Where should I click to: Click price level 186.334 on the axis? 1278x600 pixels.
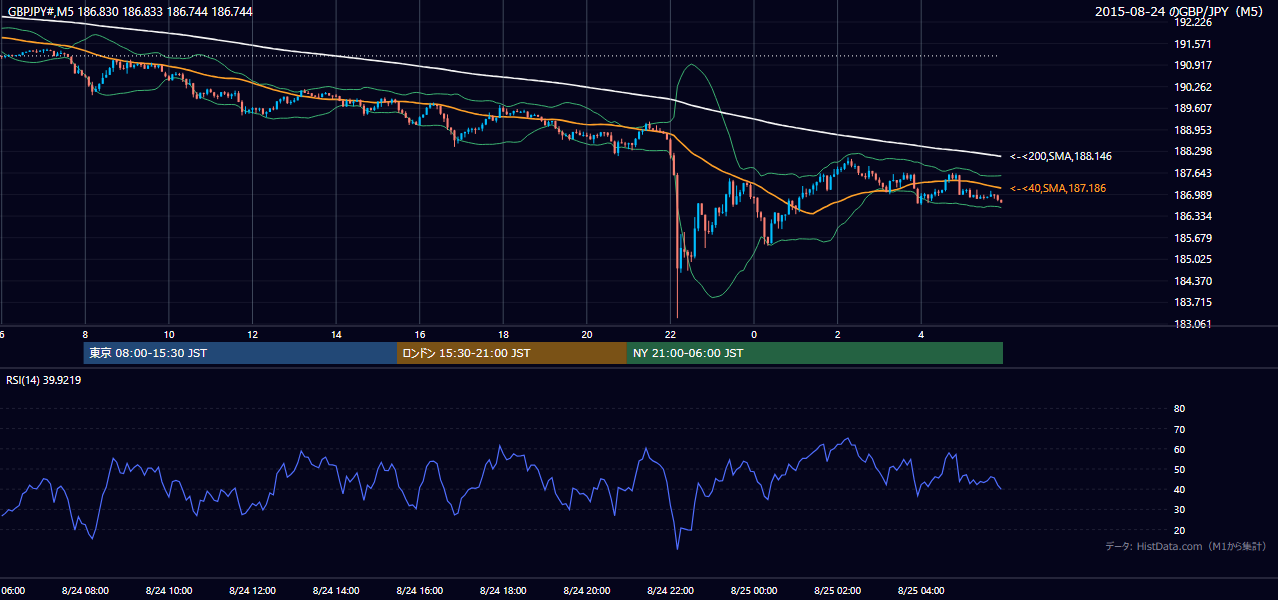pyautogui.click(x=1192, y=217)
